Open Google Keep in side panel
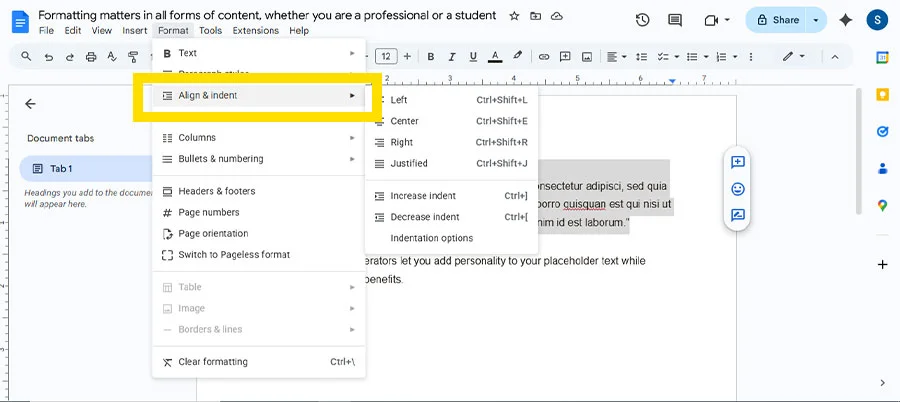The height and width of the screenshot is (402, 900). coord(882,94)
